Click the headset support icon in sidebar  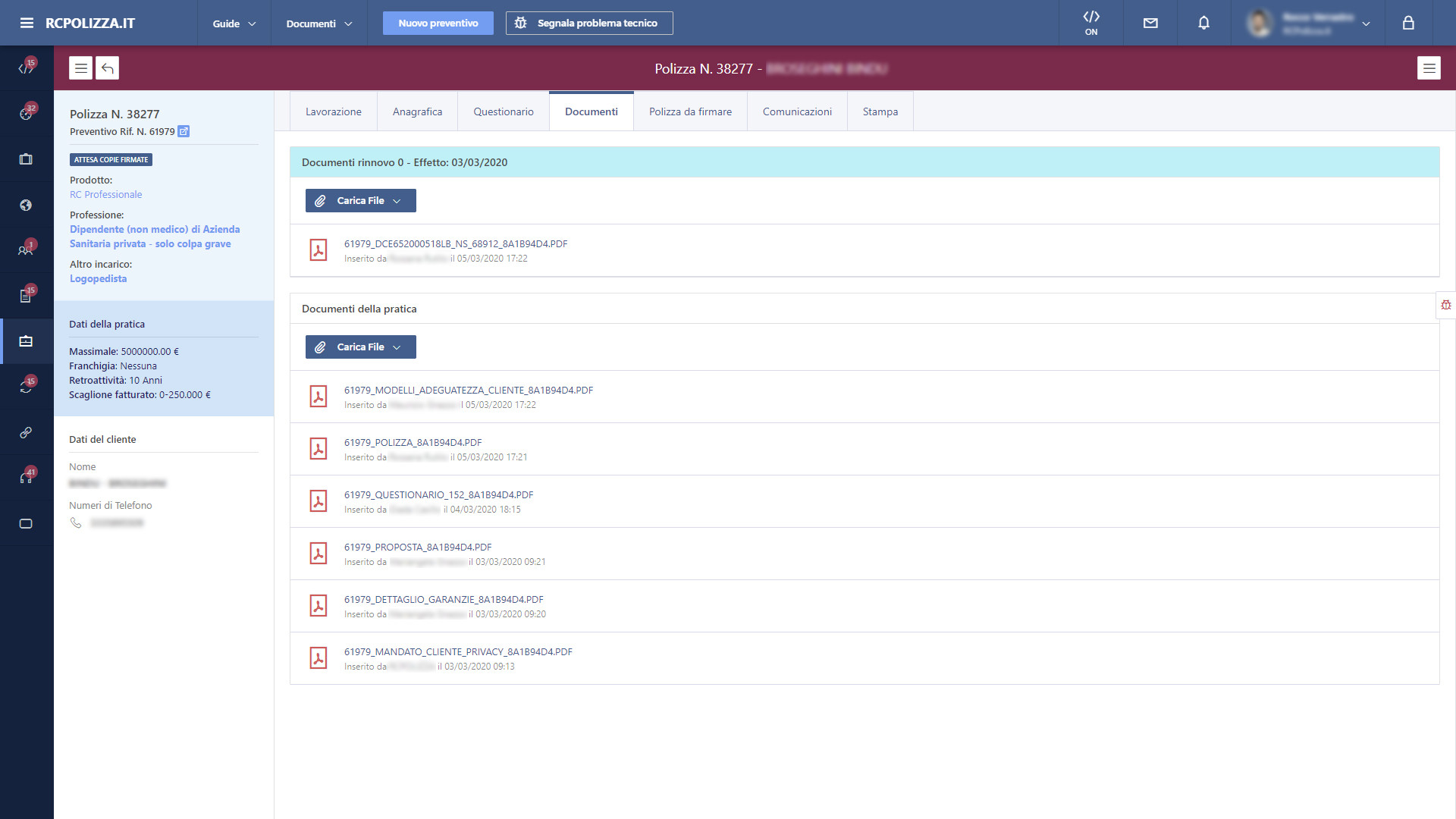[26, 478]
